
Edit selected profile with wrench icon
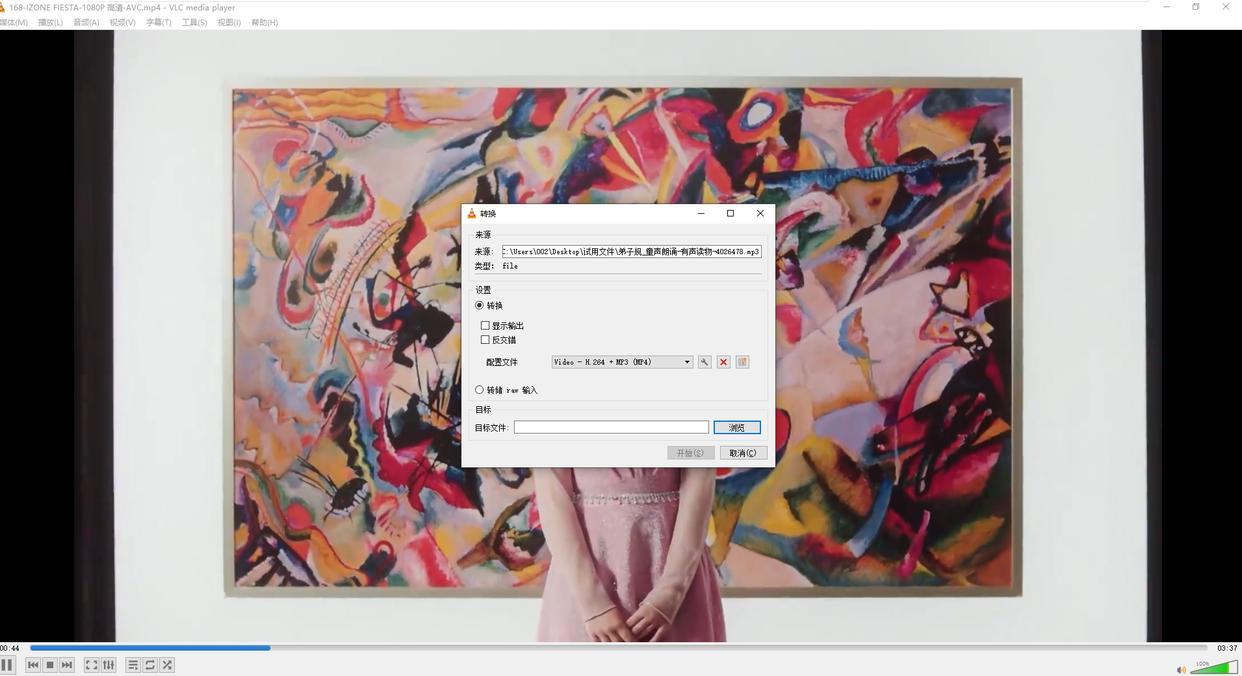pyautogui.click(x=705, y=362)
